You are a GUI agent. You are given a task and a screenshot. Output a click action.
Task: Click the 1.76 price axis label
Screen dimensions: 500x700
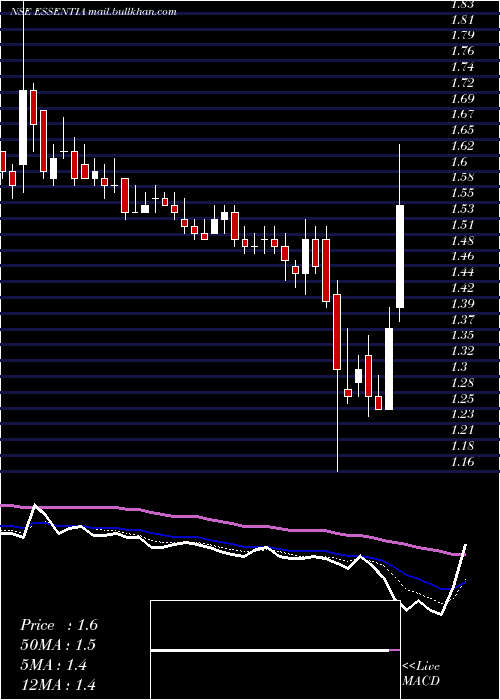coord(462,51)
